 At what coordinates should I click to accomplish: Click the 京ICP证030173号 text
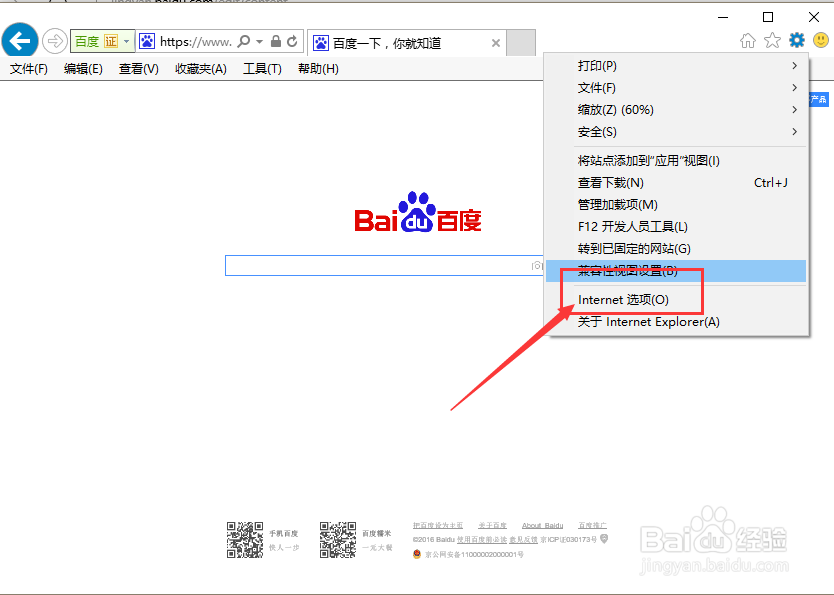click(x=569, y=539)
